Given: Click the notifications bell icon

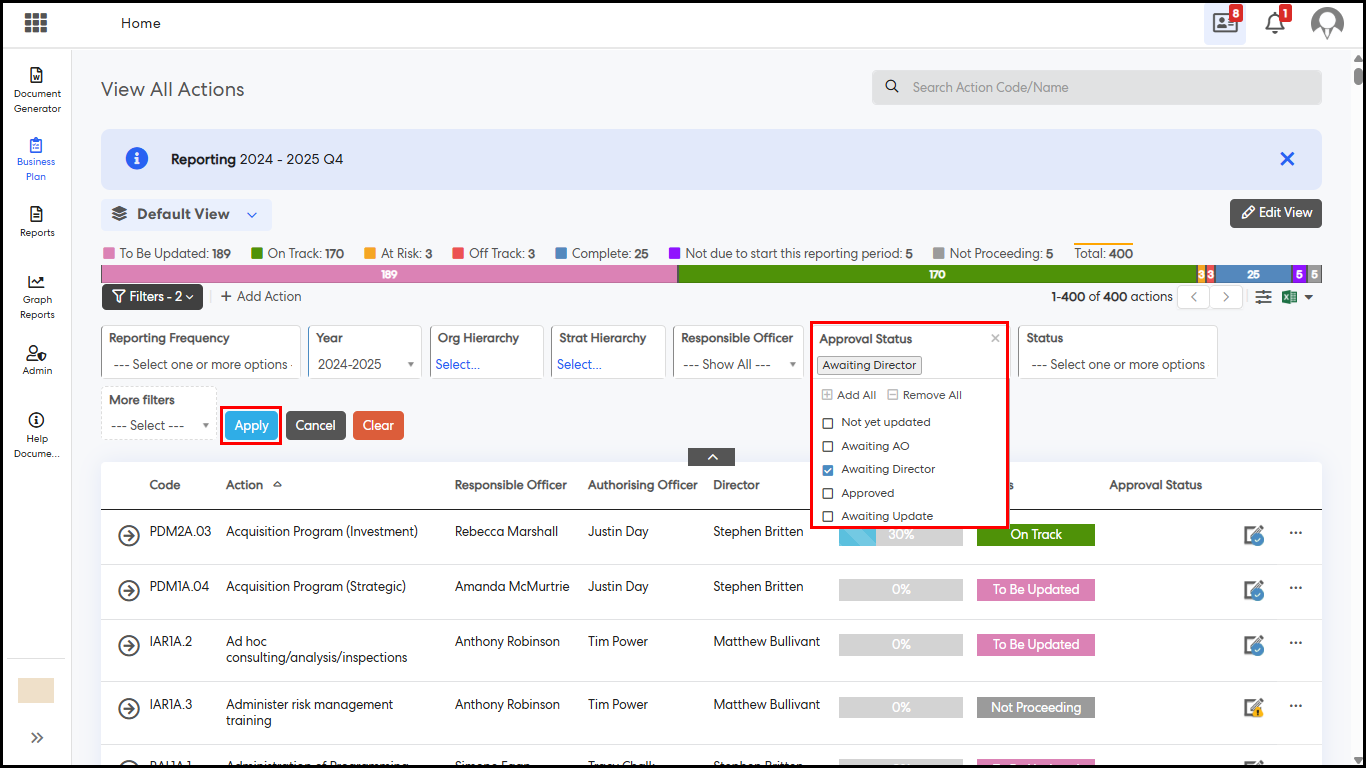Looking at the screenshot, I should pyautogui.click(x=1274, y=23).
